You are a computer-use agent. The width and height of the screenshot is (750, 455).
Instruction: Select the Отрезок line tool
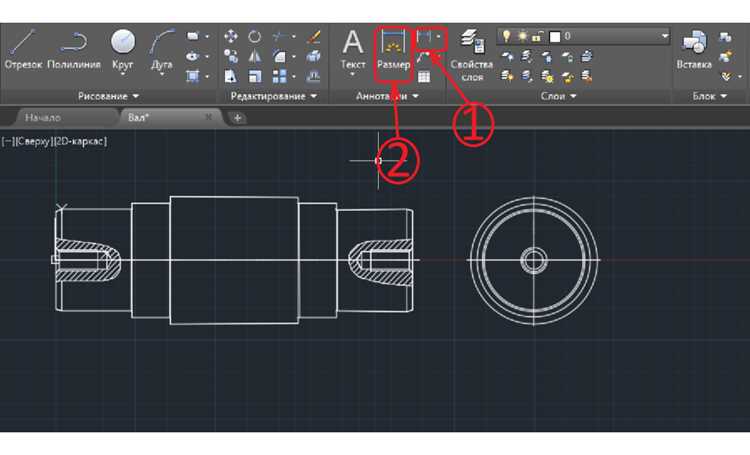23,49
